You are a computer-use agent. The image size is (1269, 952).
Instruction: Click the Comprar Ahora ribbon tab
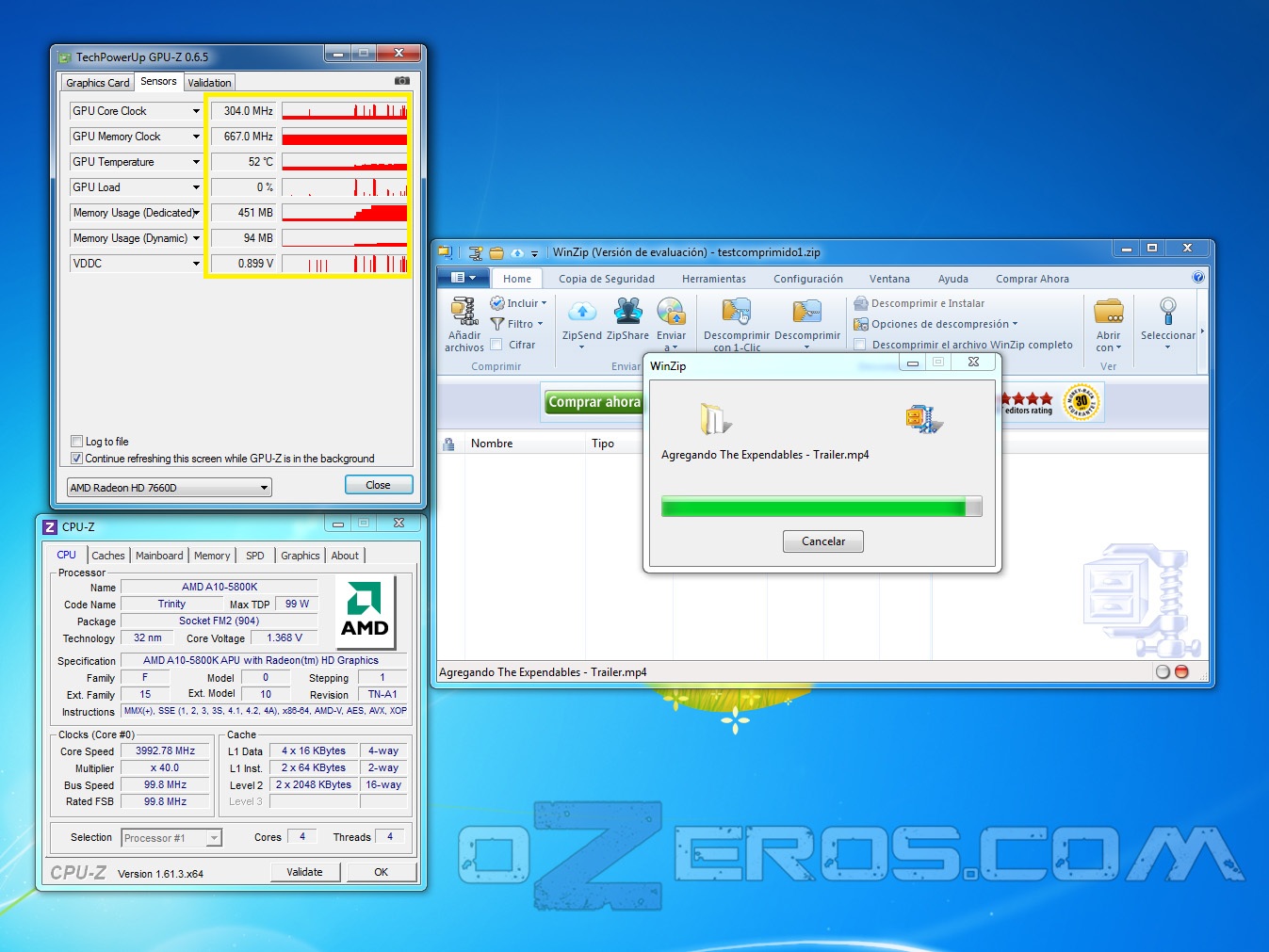tap(1033, 279)
